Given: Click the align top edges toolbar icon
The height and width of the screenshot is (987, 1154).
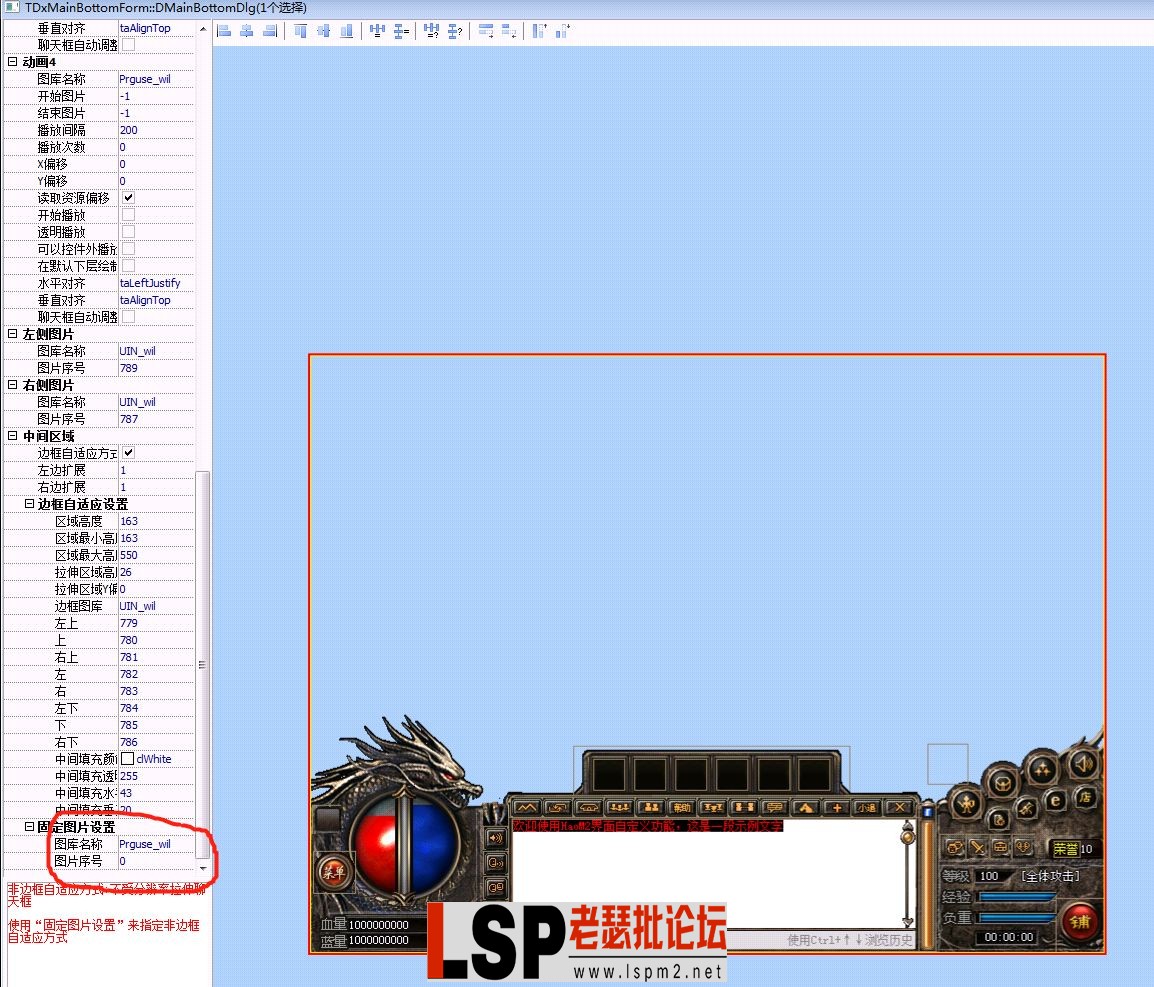Looking at the screenshot, I should tap(300, 31).
